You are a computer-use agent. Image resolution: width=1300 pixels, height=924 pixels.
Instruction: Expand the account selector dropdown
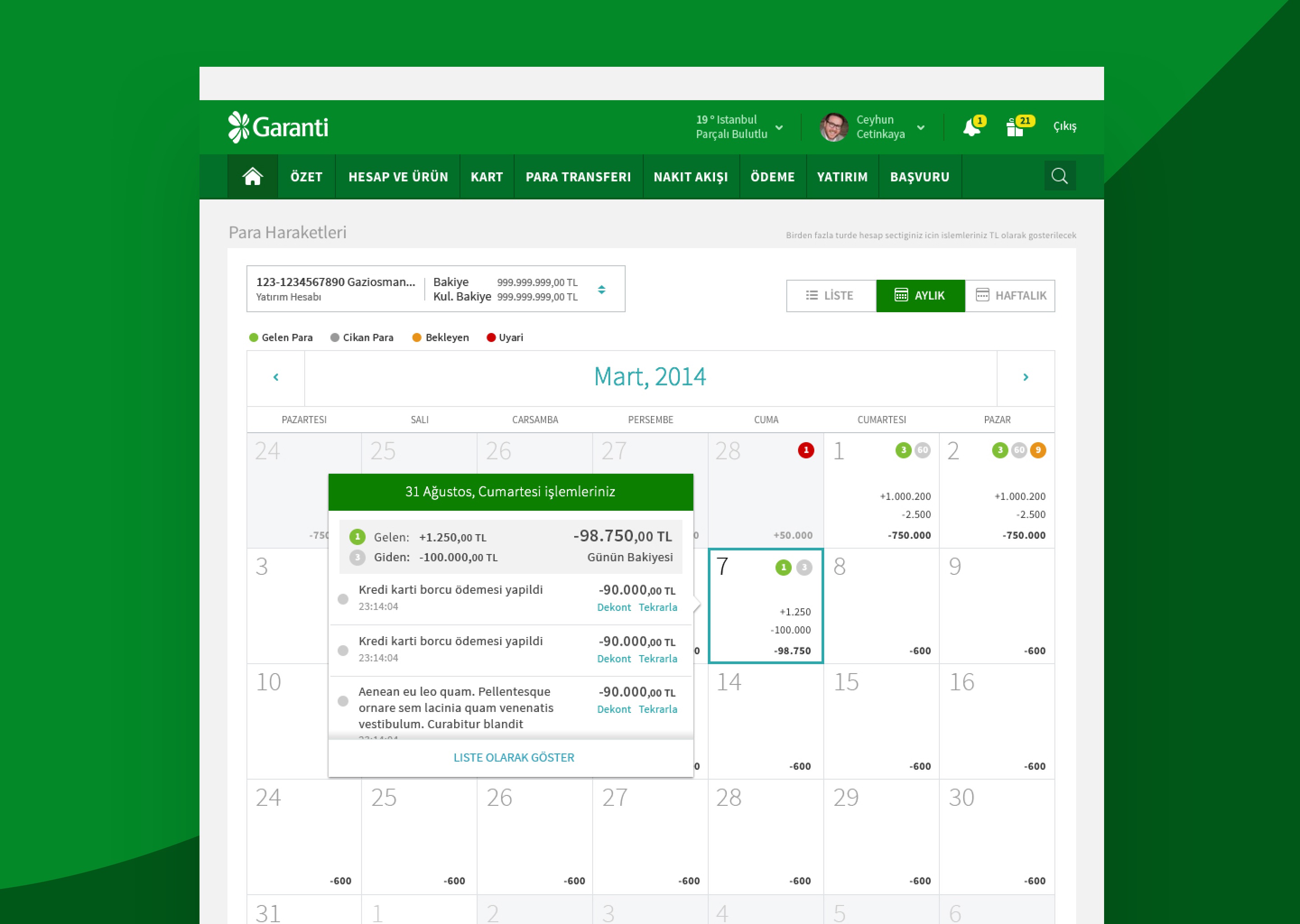(602, 290)
